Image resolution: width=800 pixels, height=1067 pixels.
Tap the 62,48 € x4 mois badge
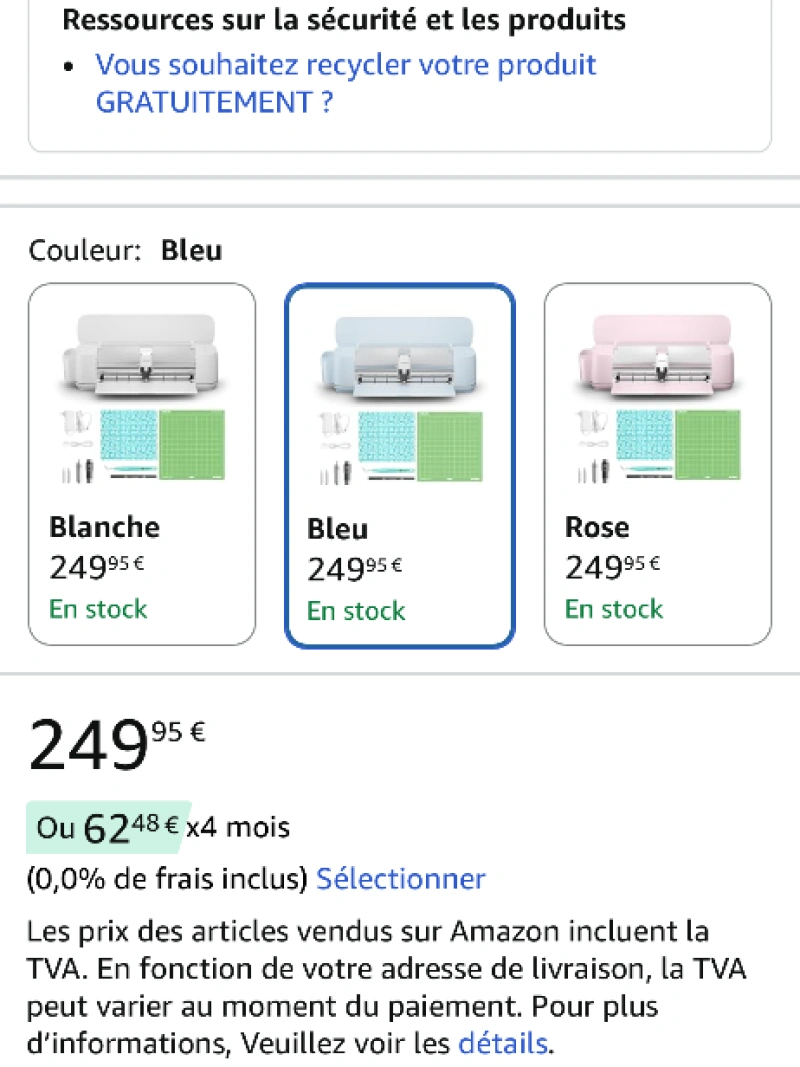106,827
